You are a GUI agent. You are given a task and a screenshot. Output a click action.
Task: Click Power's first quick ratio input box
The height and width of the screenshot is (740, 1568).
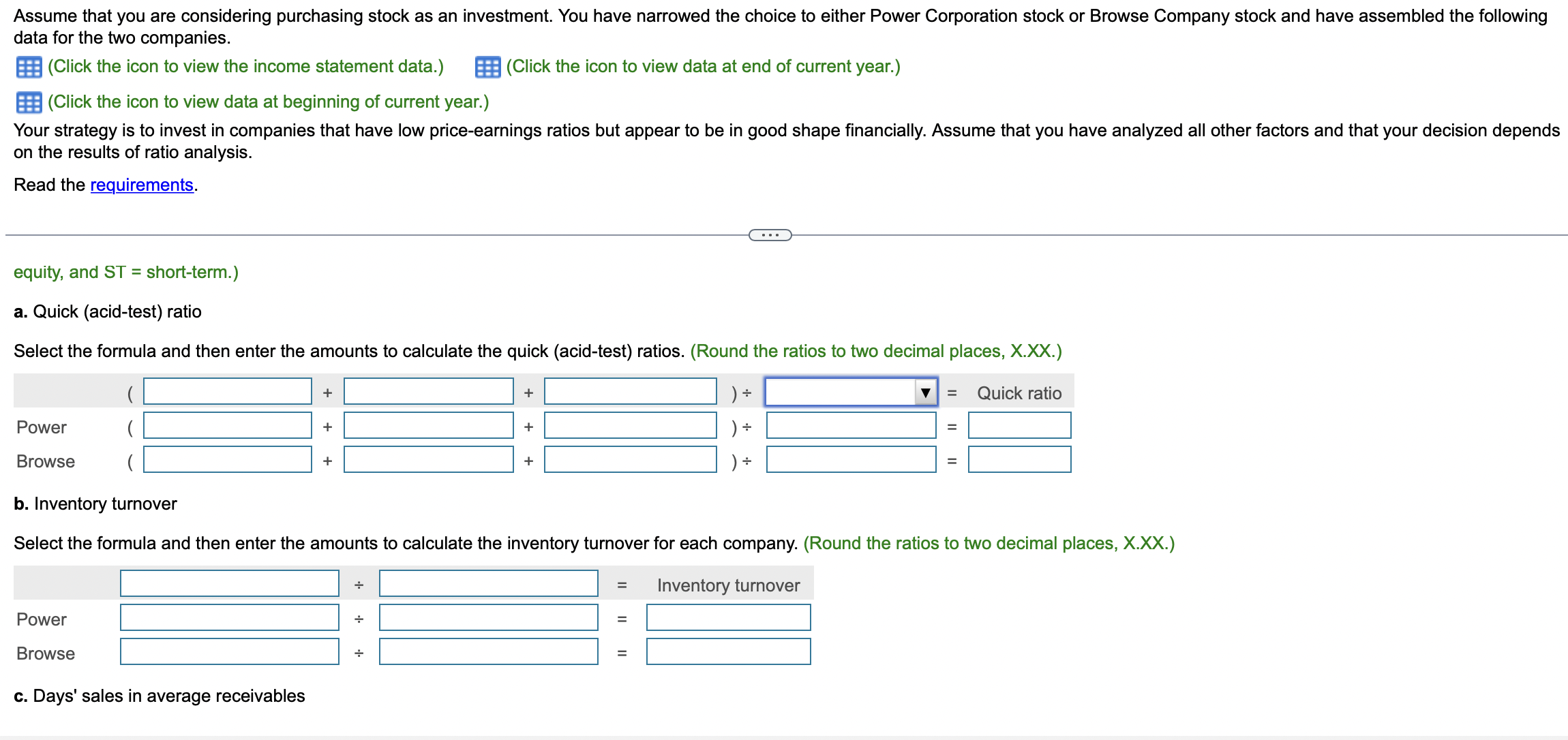pos(227,426)
